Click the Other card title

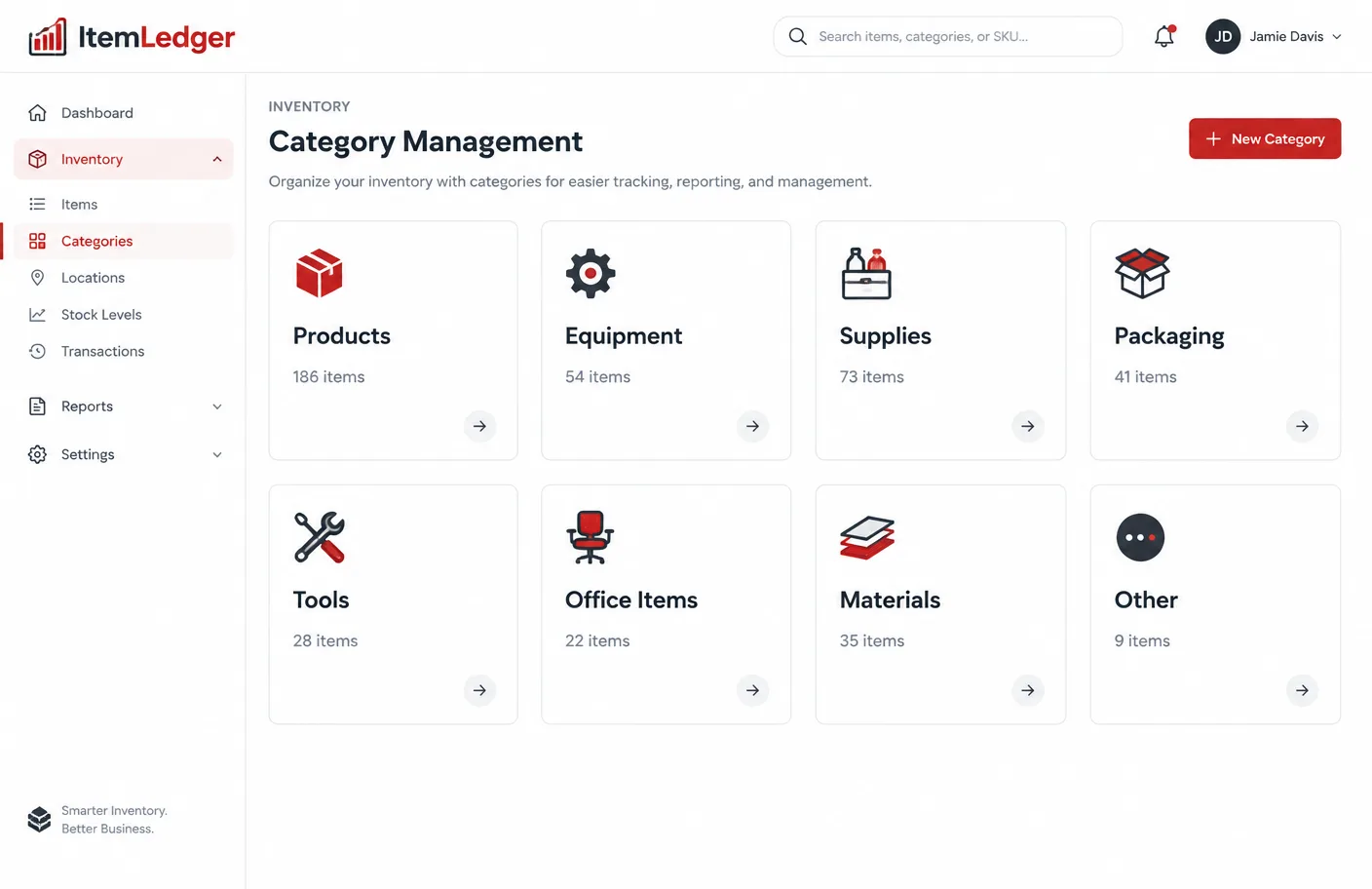1146,599
